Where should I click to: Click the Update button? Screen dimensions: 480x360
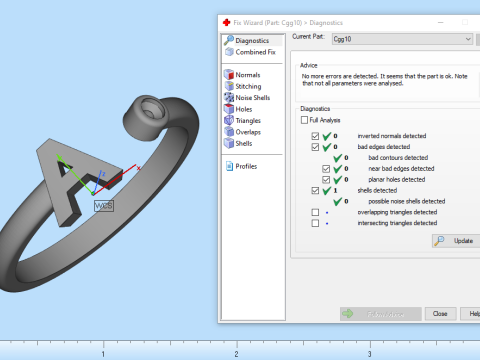click(x=456, y=241)
